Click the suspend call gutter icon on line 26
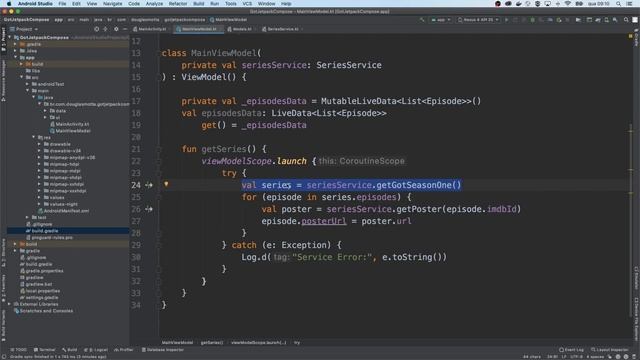640x360 pixels. [x=149, y=209]
